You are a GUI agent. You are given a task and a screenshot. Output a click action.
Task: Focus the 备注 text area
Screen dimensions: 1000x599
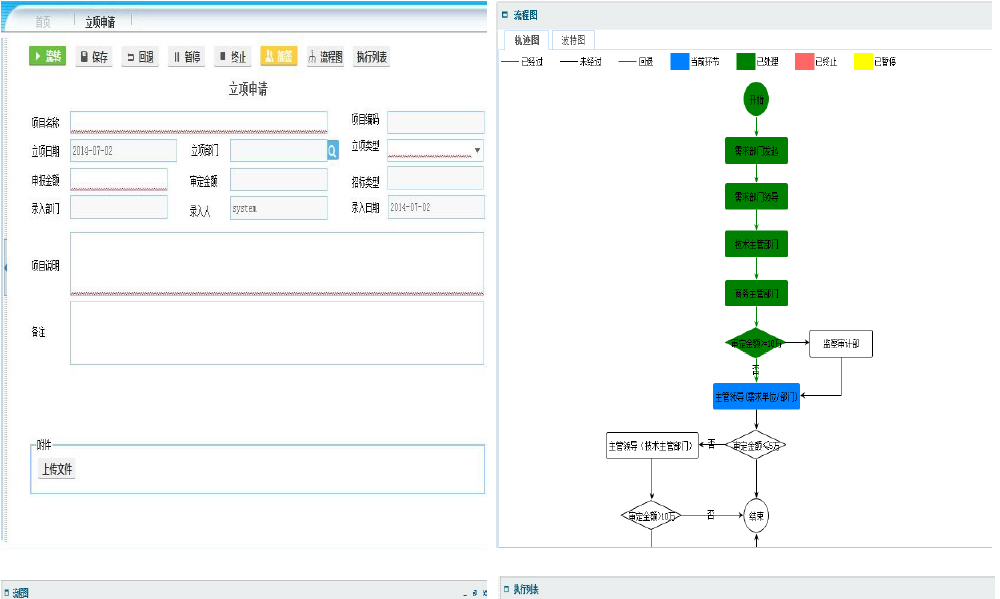(277, 332)
